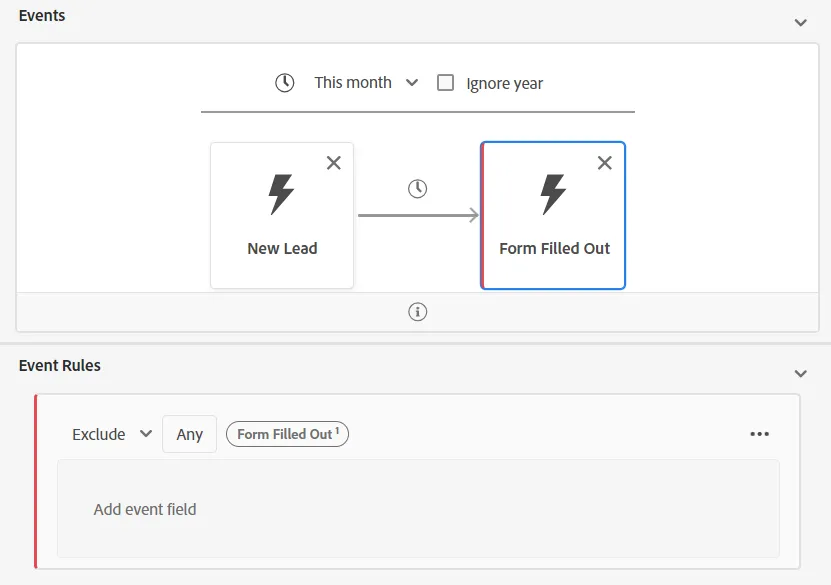Click the Add event field area
Viewport: 831px width, 585px height.
point(418,509)
